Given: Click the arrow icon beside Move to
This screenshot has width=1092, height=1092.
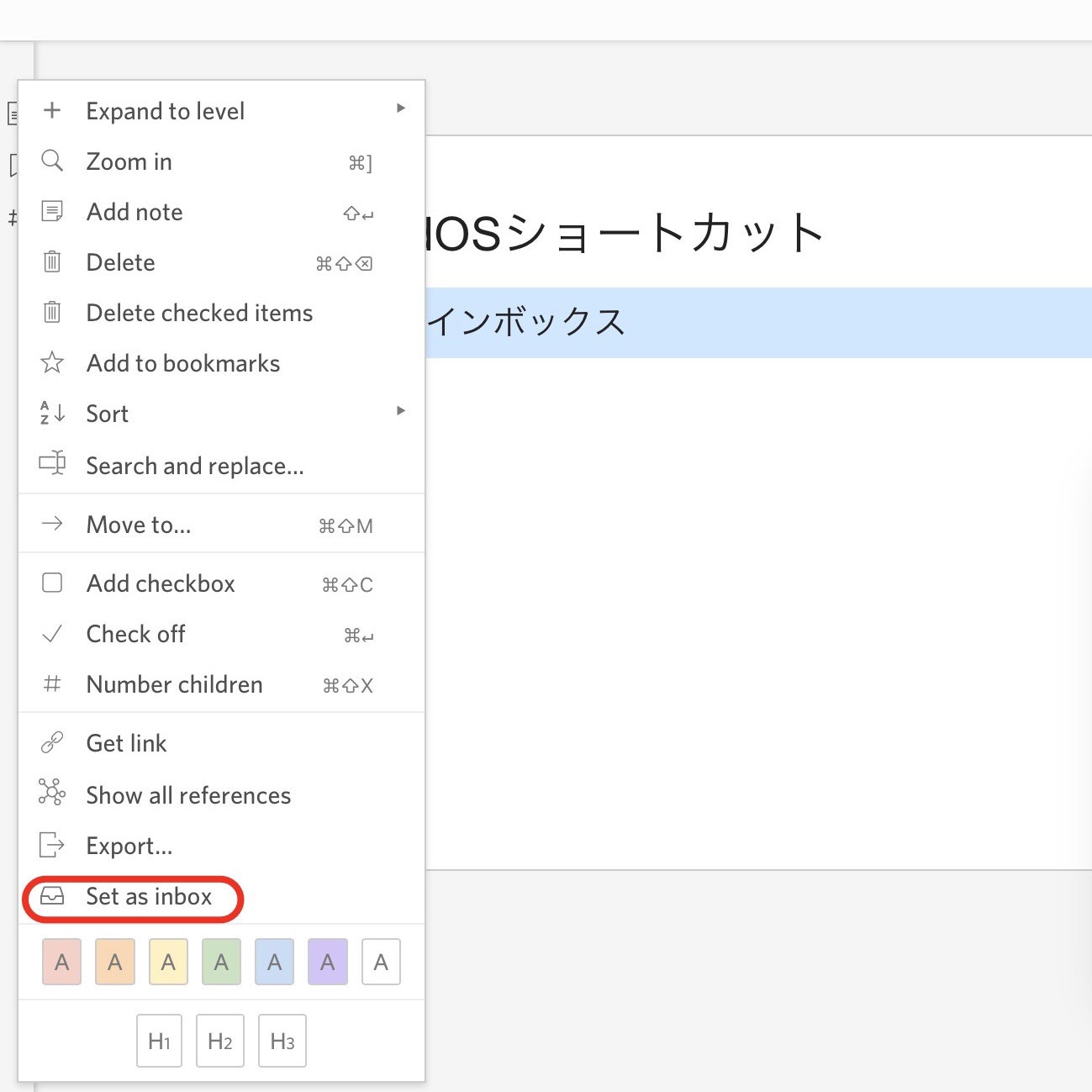Looking at the screenshot, I should click(52, 524).
